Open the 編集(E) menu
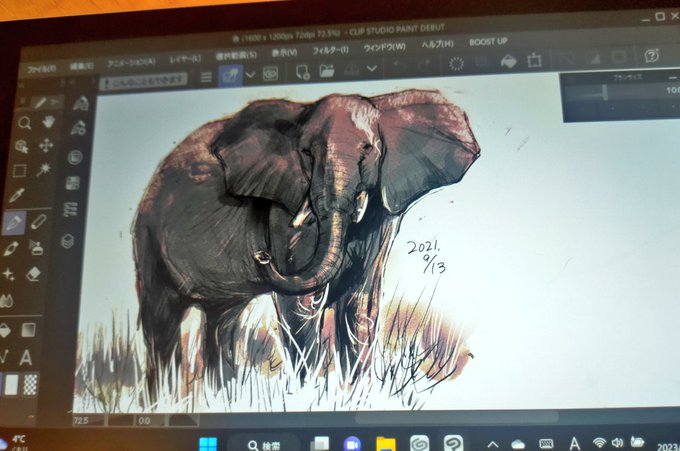 tap(82, 66)
